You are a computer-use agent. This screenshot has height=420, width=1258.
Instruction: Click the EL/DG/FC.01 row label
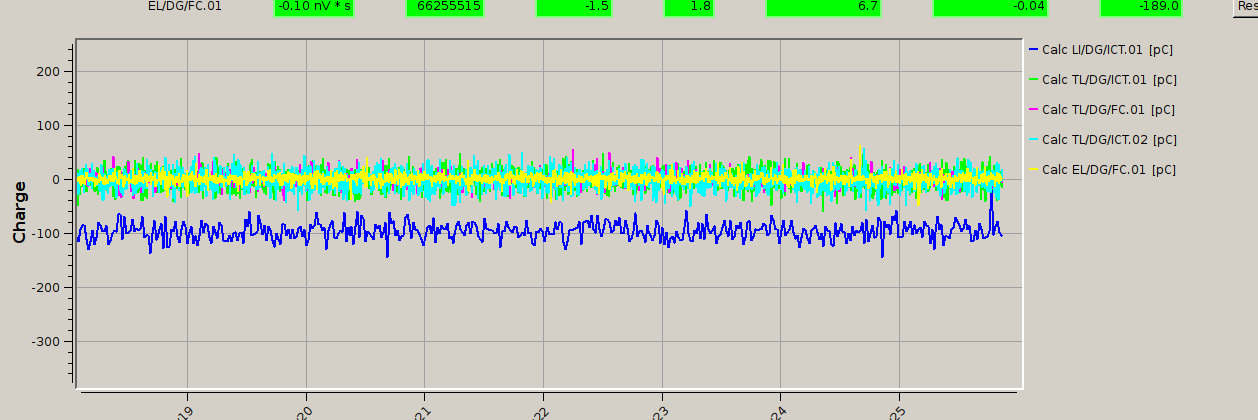(185, 6)
